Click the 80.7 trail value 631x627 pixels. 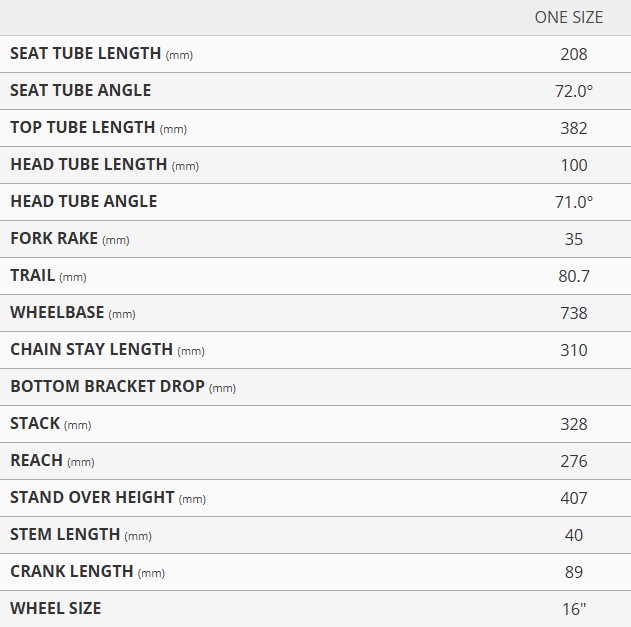tap(573, 276)
